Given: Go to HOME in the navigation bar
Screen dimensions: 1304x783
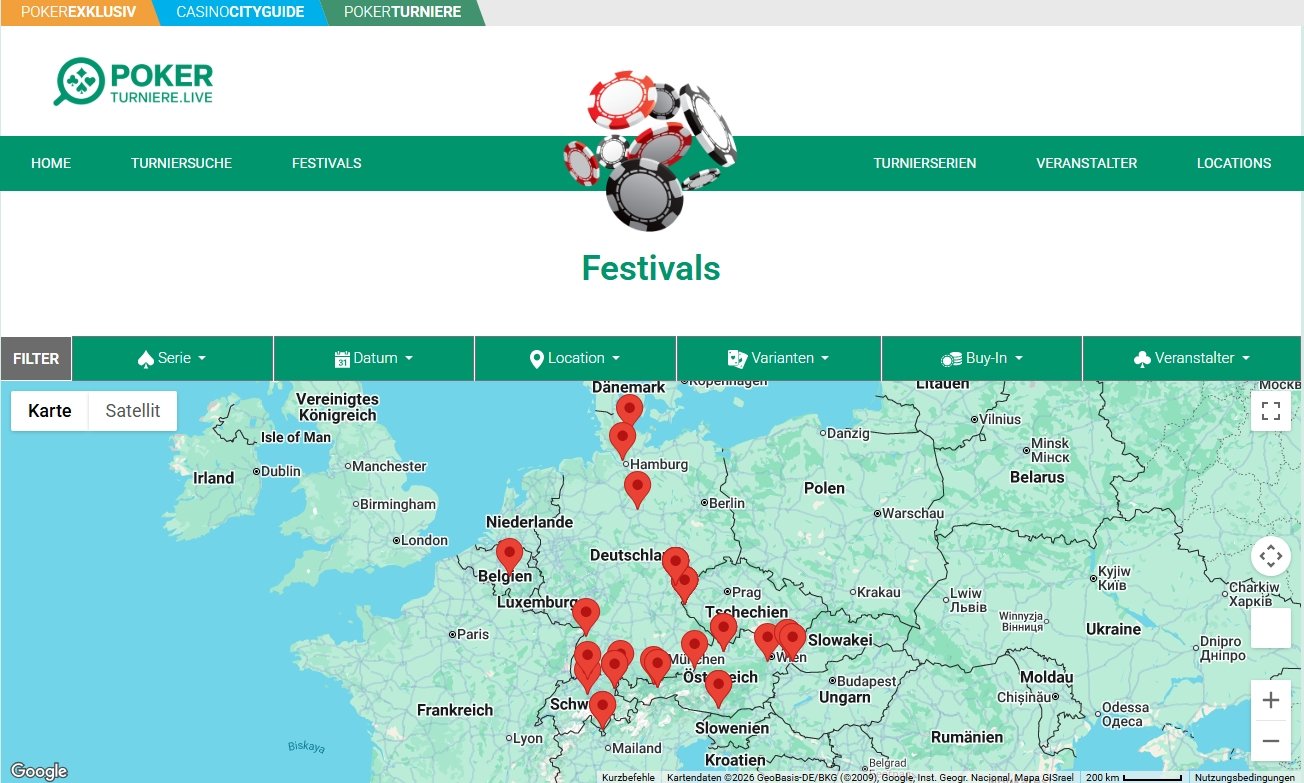Looking at the screenshot, I should pos(51,163).
